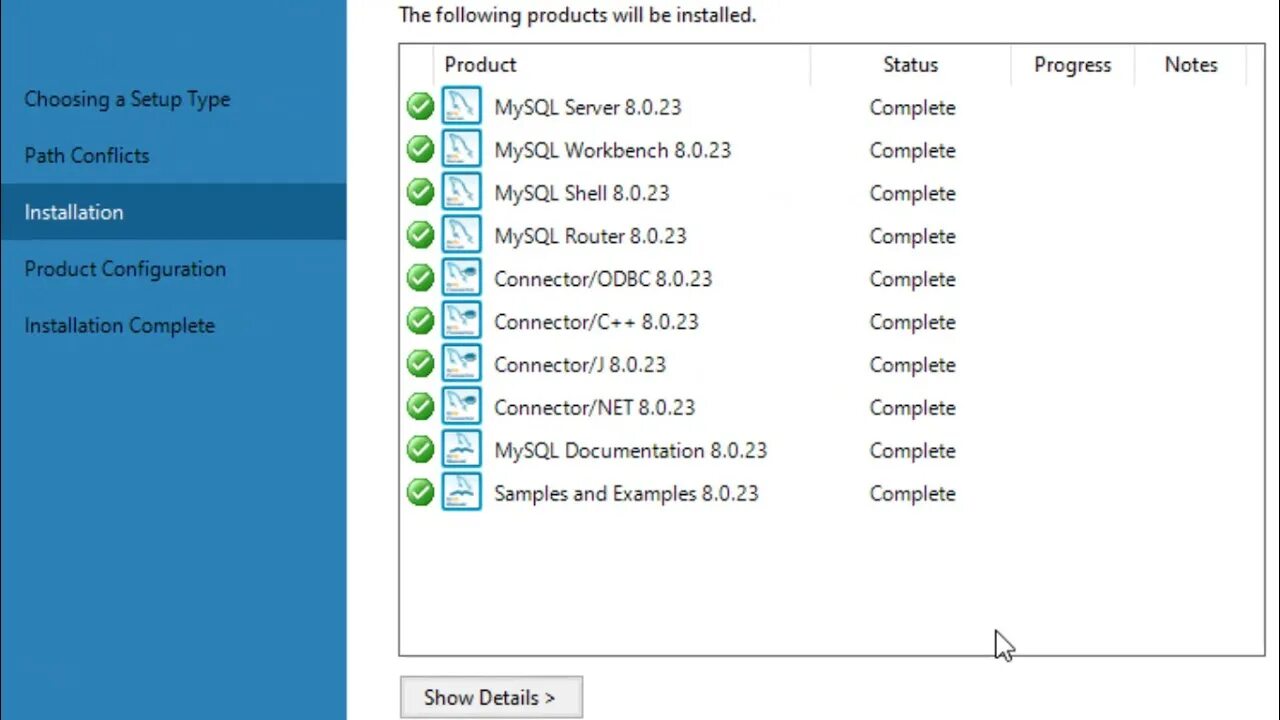Click the MySQL Router 8.0.23 product icon
This screenshot has height=720, width=1280.
[461, 235]
